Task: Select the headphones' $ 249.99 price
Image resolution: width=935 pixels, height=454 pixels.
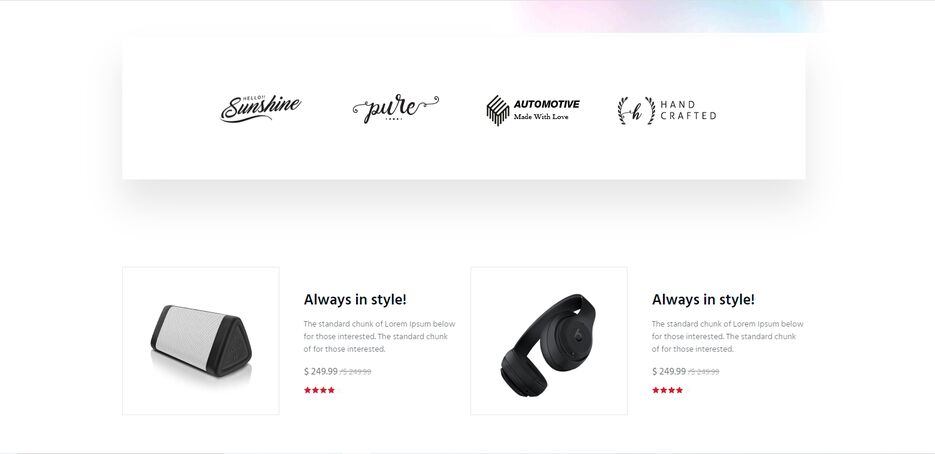Action: [669, 371]
